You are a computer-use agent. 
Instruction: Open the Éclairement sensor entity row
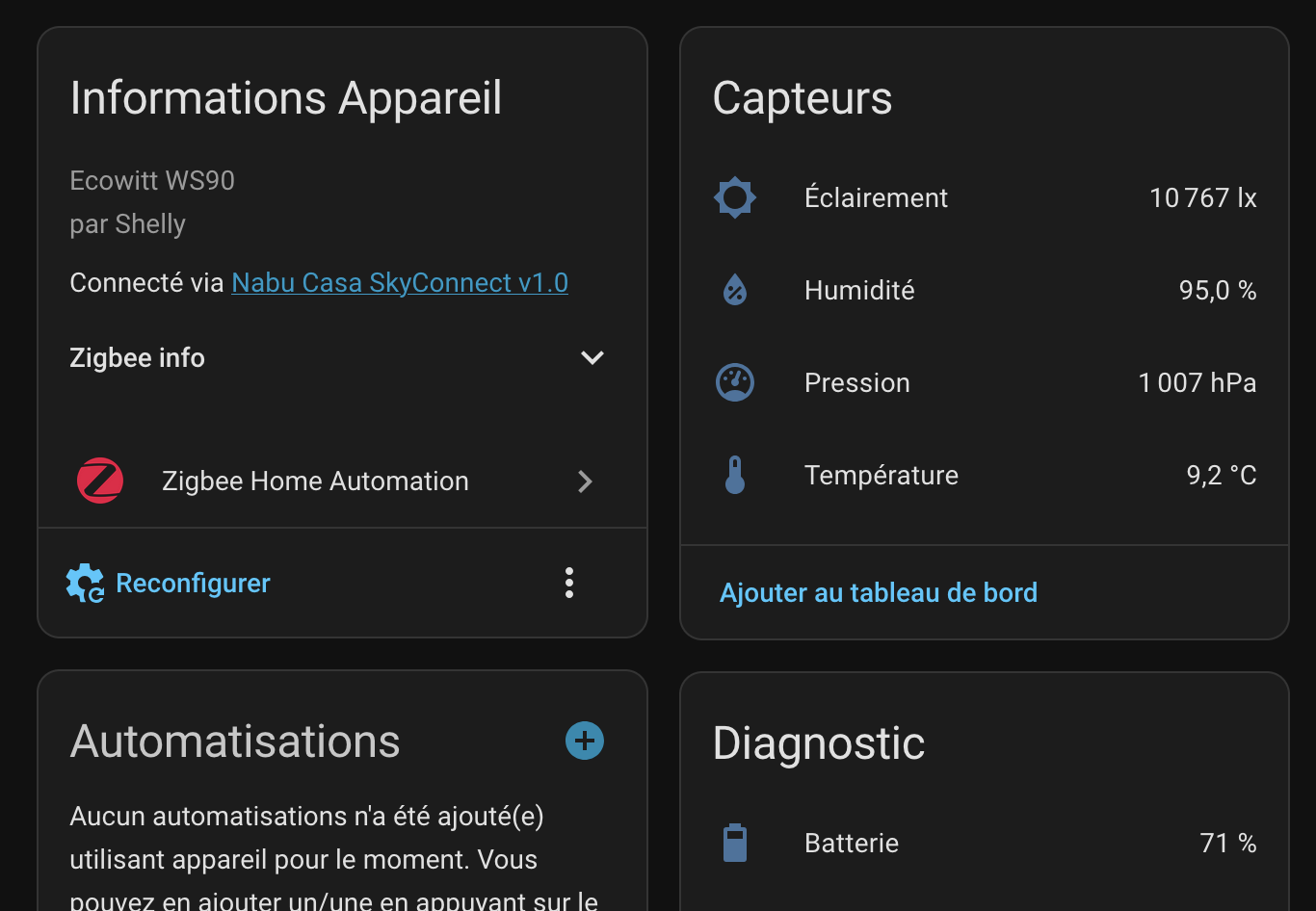(876, 197)
